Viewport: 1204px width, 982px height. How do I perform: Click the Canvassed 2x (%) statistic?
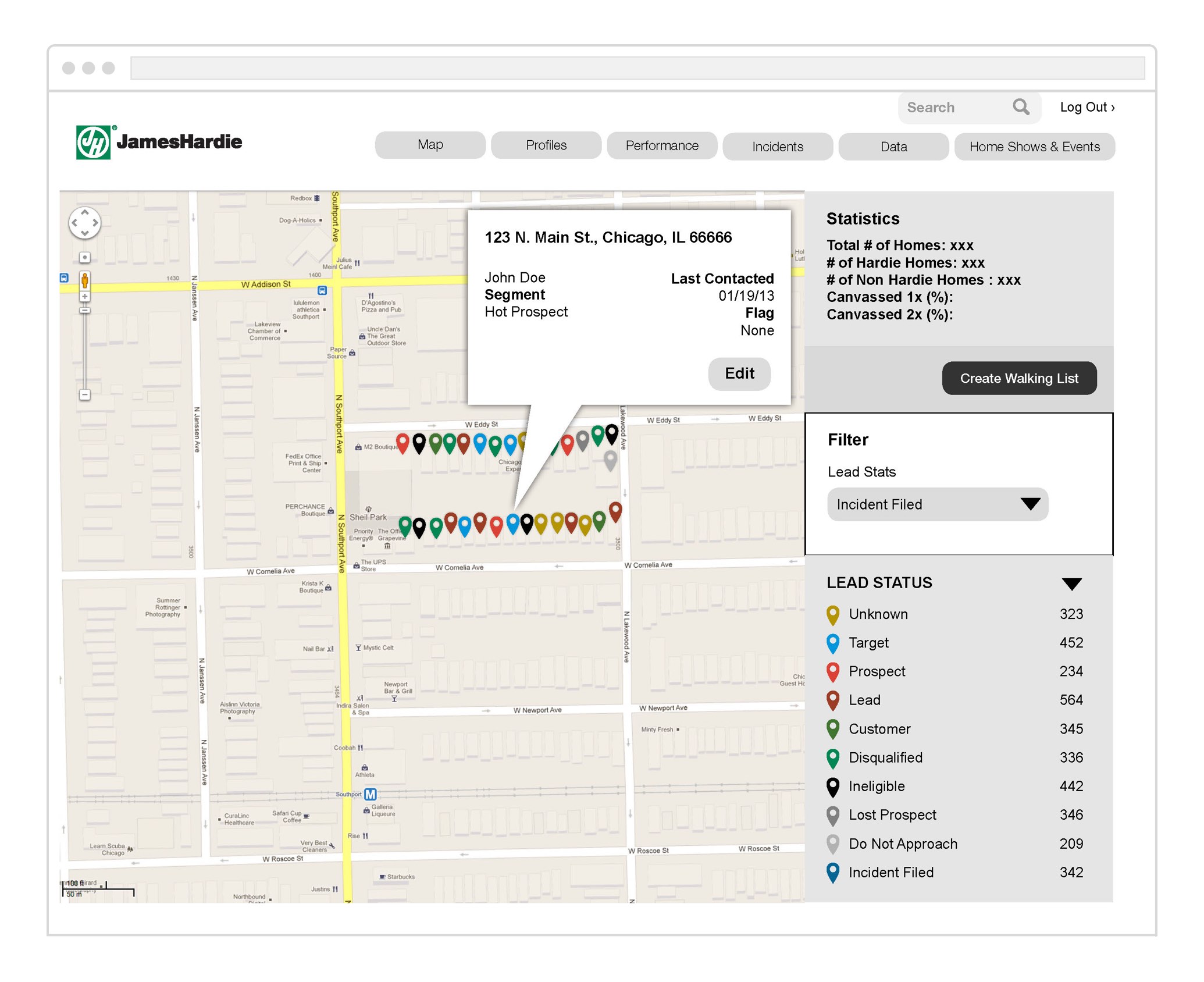889,315
